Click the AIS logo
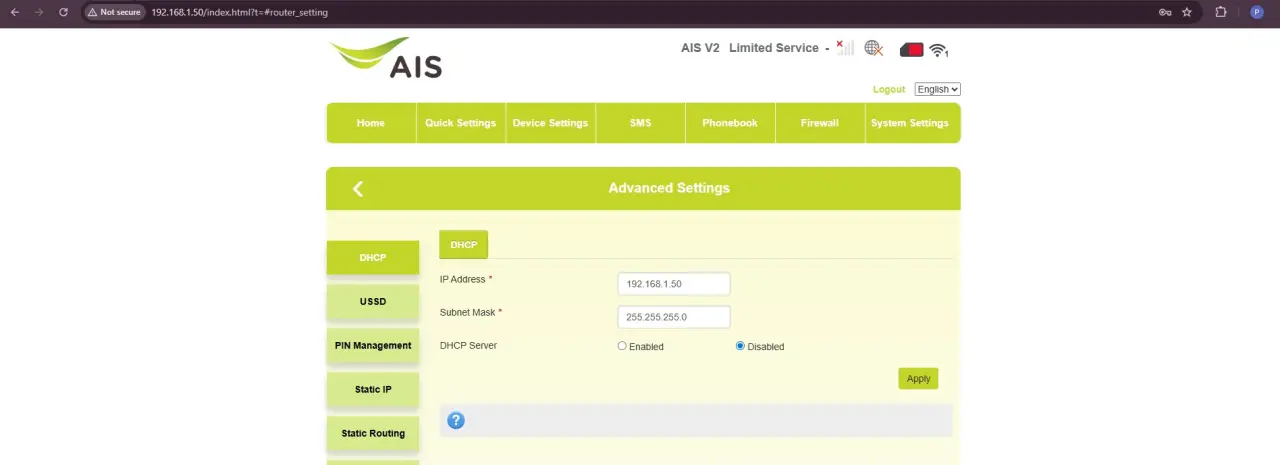The height and width of the screenshot is (465, 1280). 386,58
